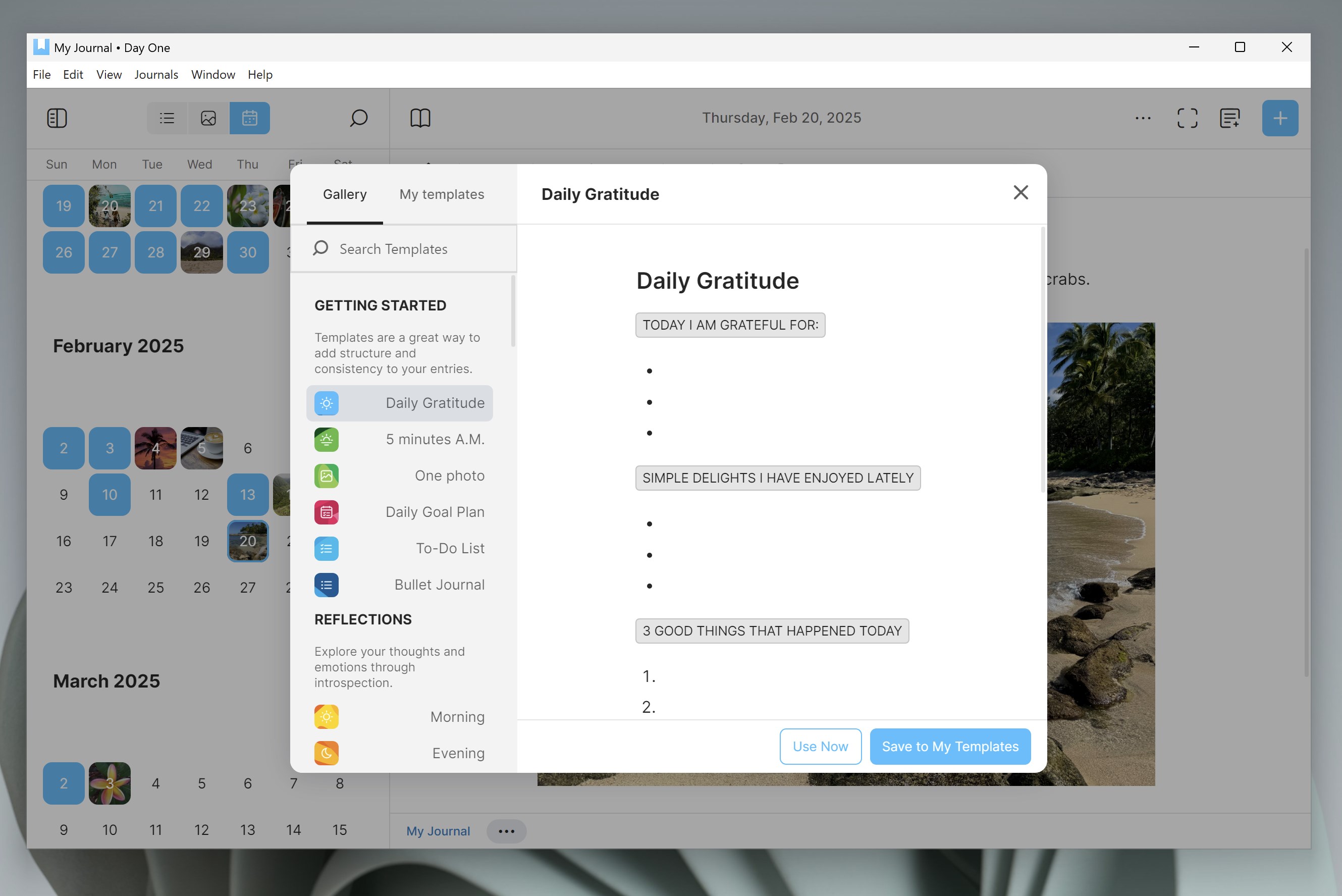The height and width of the screenshot is (896, 1342).
Task: Save template with Save to My Templates
Action: tap(949, 746)
